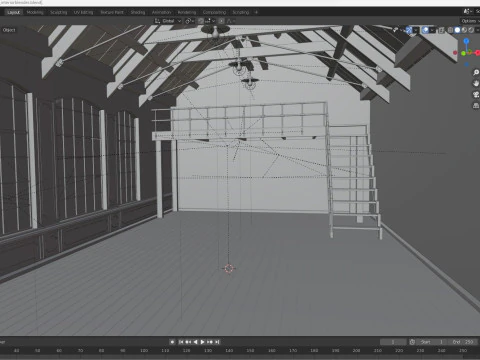Click the red X axis on navigation gizmo

pyautogui.click(x=477, y=53)
